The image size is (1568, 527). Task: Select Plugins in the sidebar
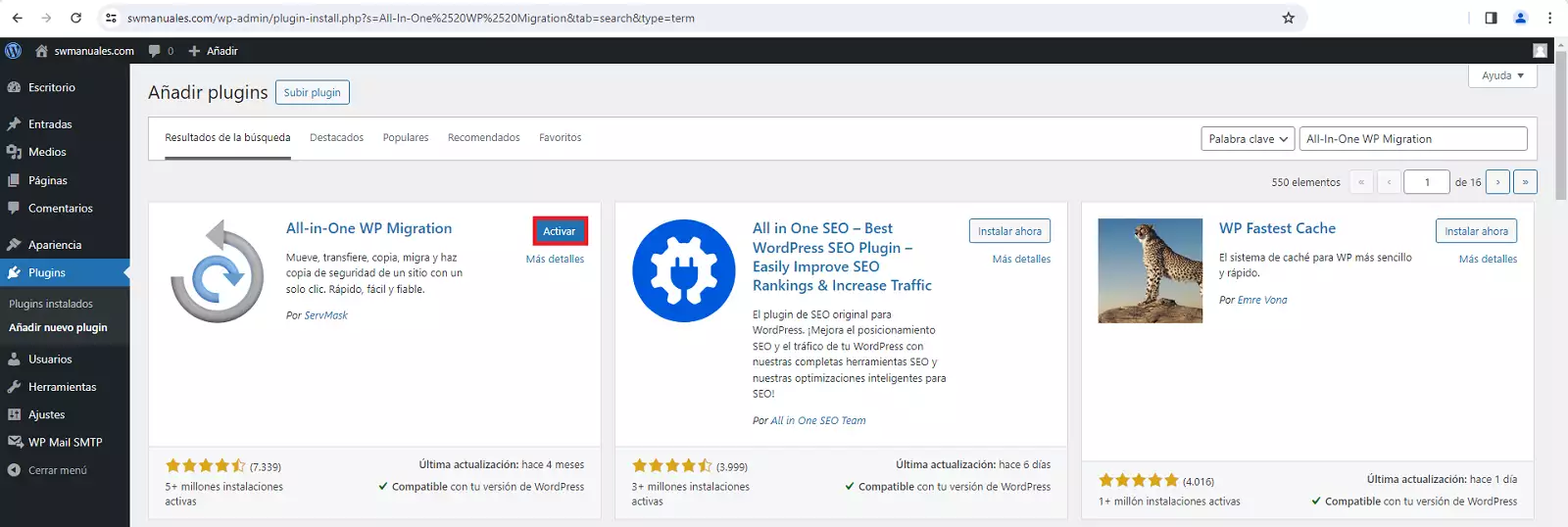65,272
